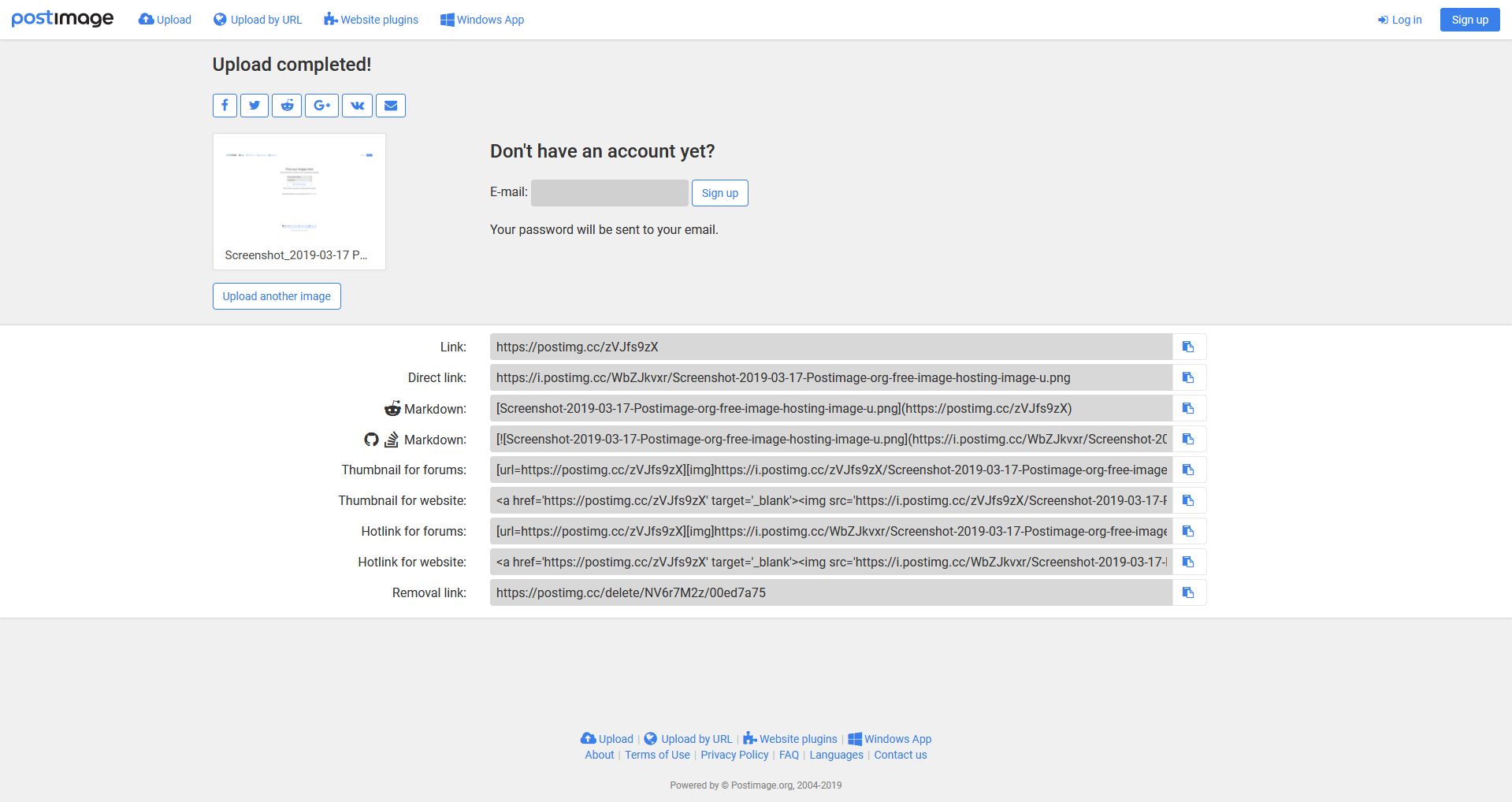The image size is (1512, 802).
Task: Open Upload by URL in top navigation
Action: pos(258,20)
